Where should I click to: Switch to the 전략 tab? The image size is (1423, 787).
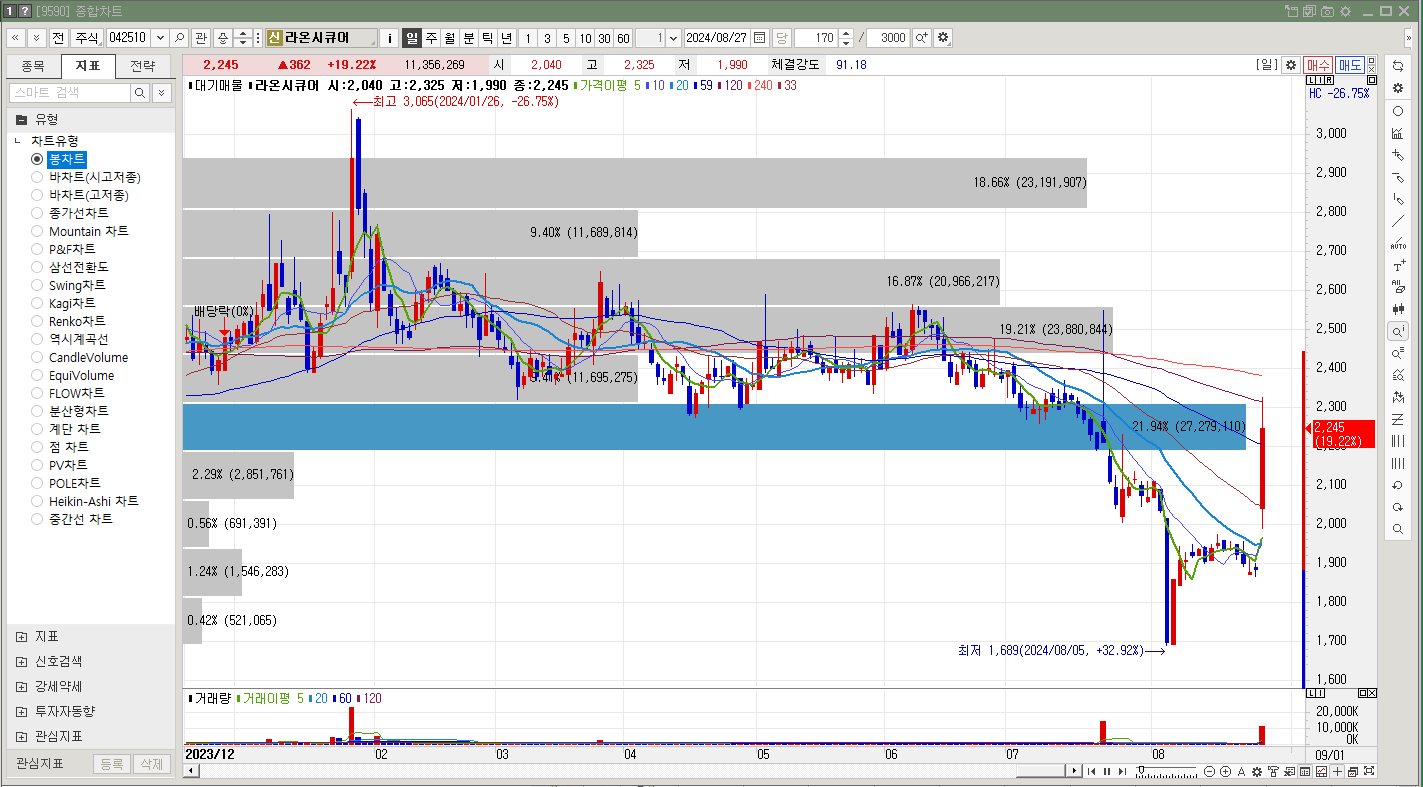[x=143, y=66]
